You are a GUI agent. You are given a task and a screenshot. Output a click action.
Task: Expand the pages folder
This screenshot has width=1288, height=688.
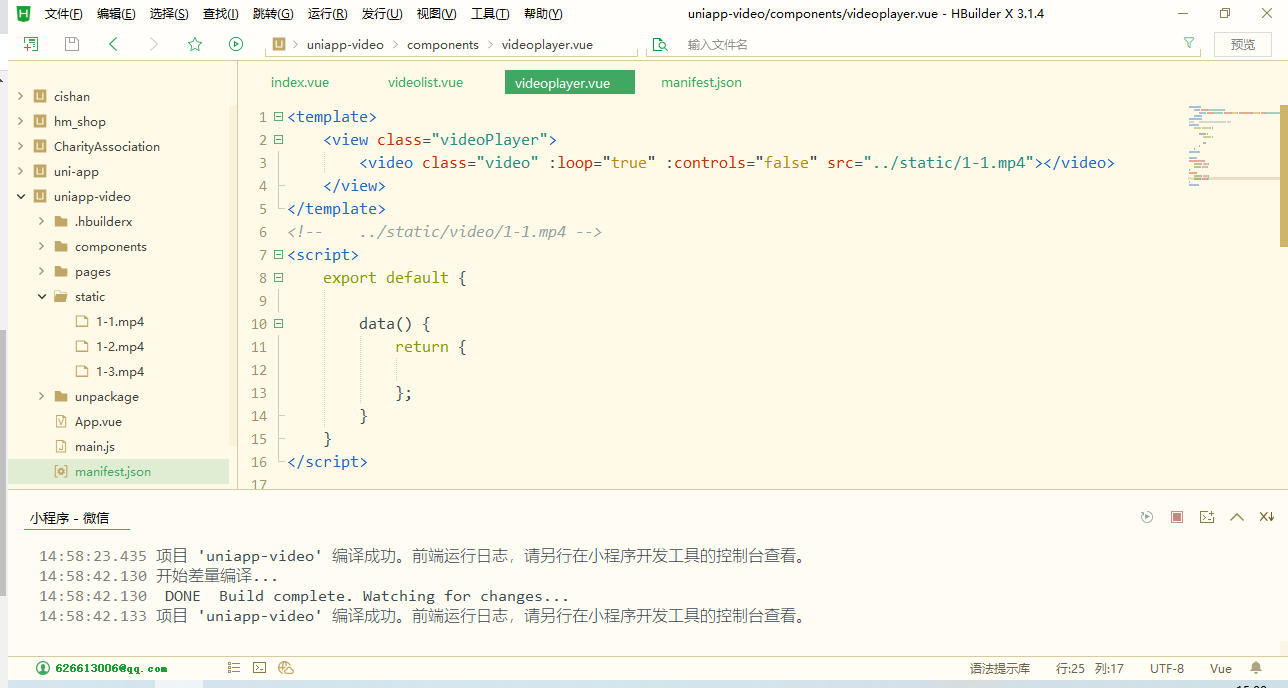tap(41, 272)
